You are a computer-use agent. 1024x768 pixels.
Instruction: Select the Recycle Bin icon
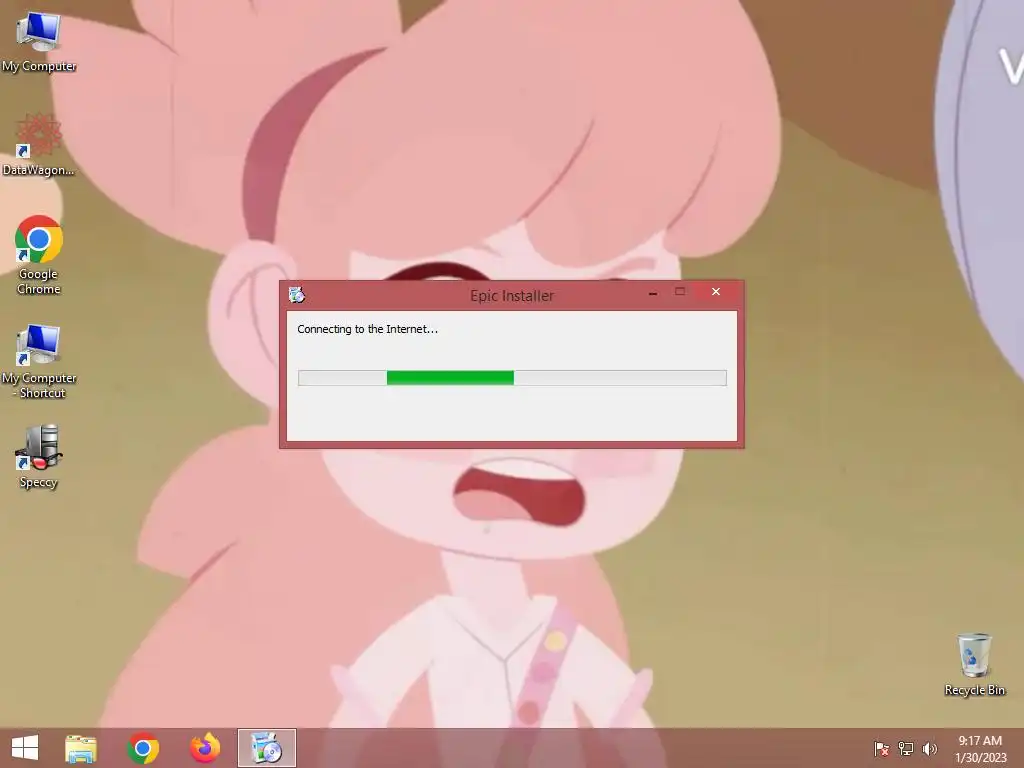pos(974,664)
